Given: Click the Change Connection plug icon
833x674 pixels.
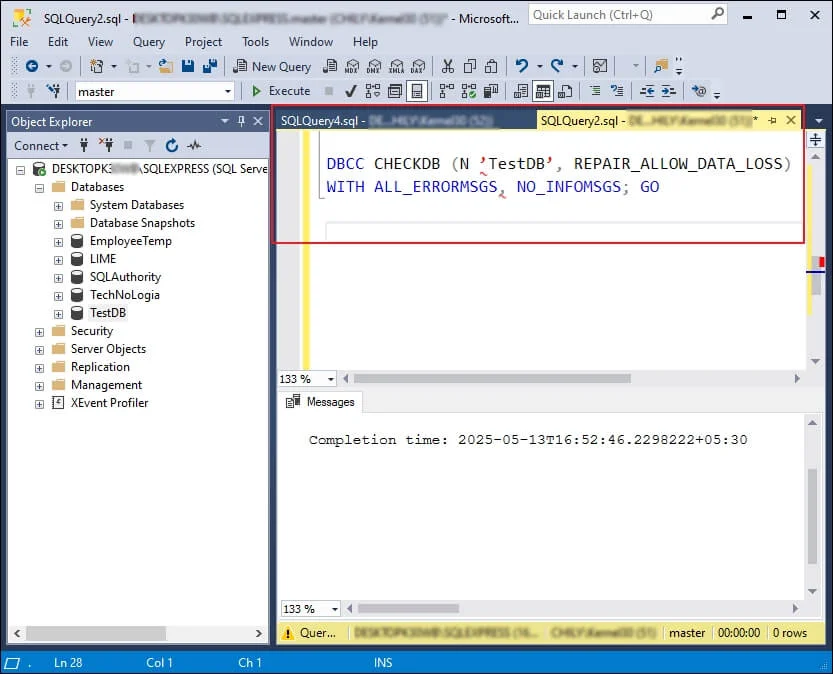Looking at the screenshot, I should [x=53, y=91].
